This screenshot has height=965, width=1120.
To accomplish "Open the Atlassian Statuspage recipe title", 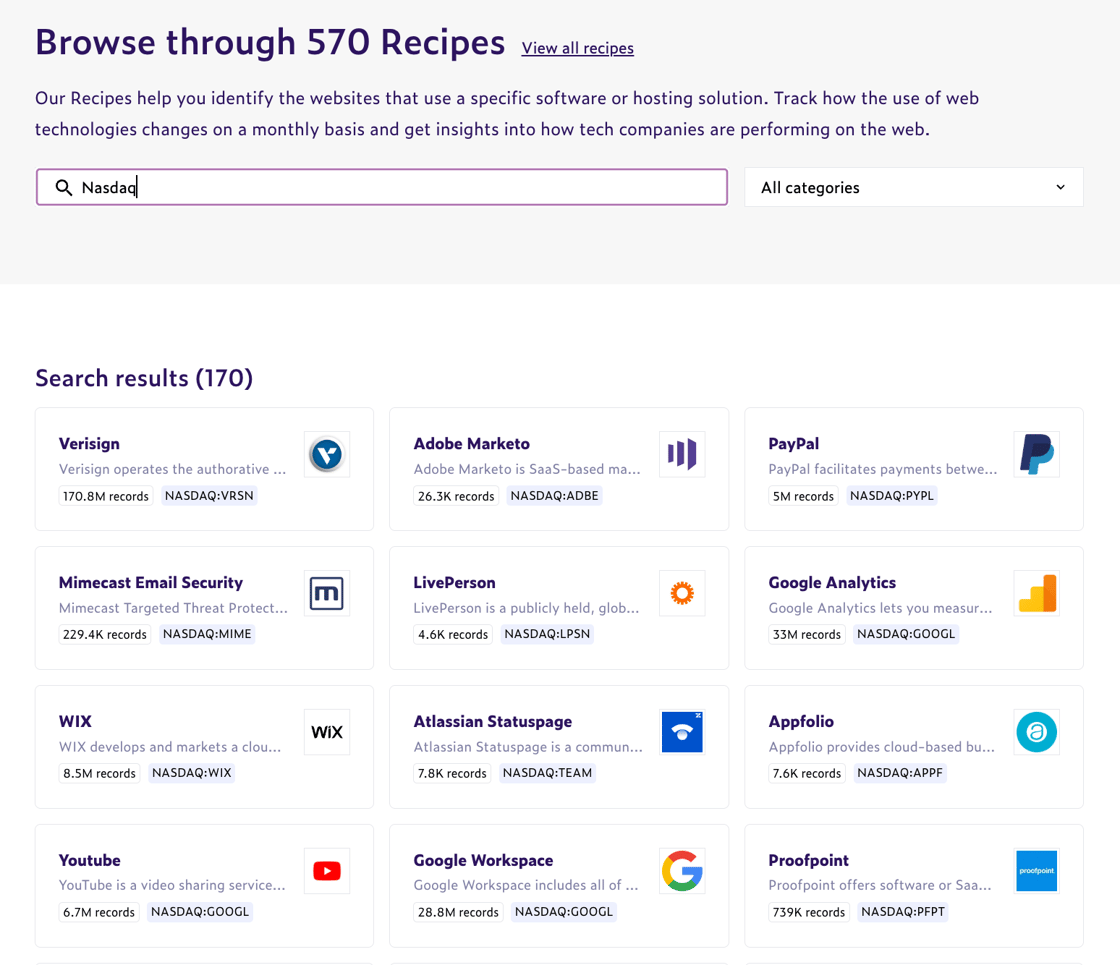I will pos(493,721).
